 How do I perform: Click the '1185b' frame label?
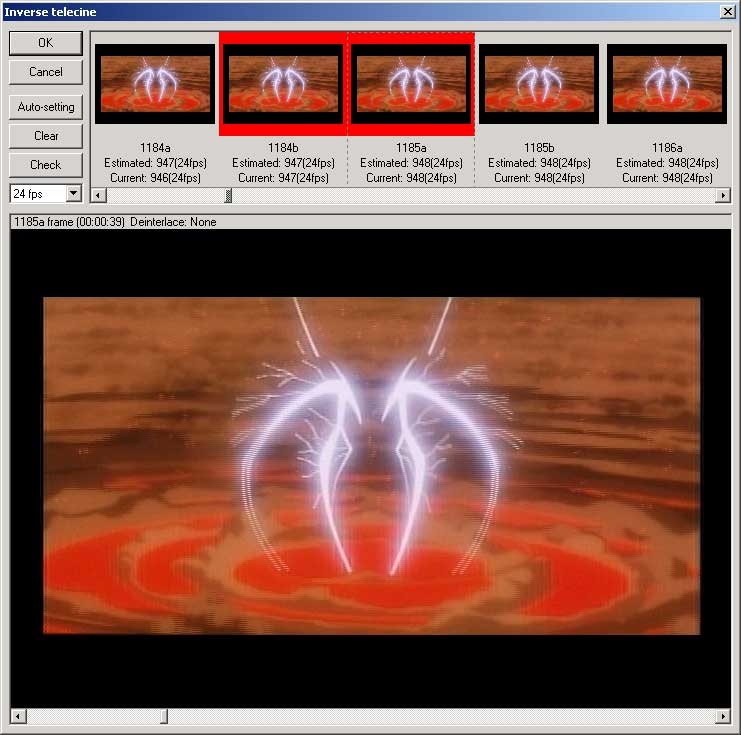[x=539, y=147]
